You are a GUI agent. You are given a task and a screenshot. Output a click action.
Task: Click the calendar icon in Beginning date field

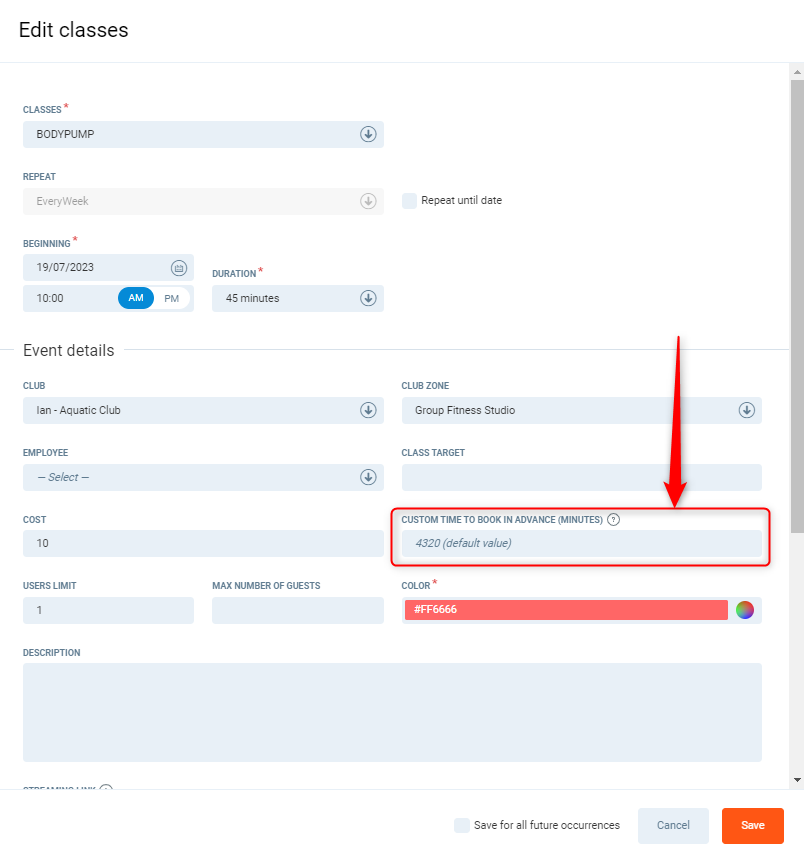pyautogui.click(x=178, y=268)
